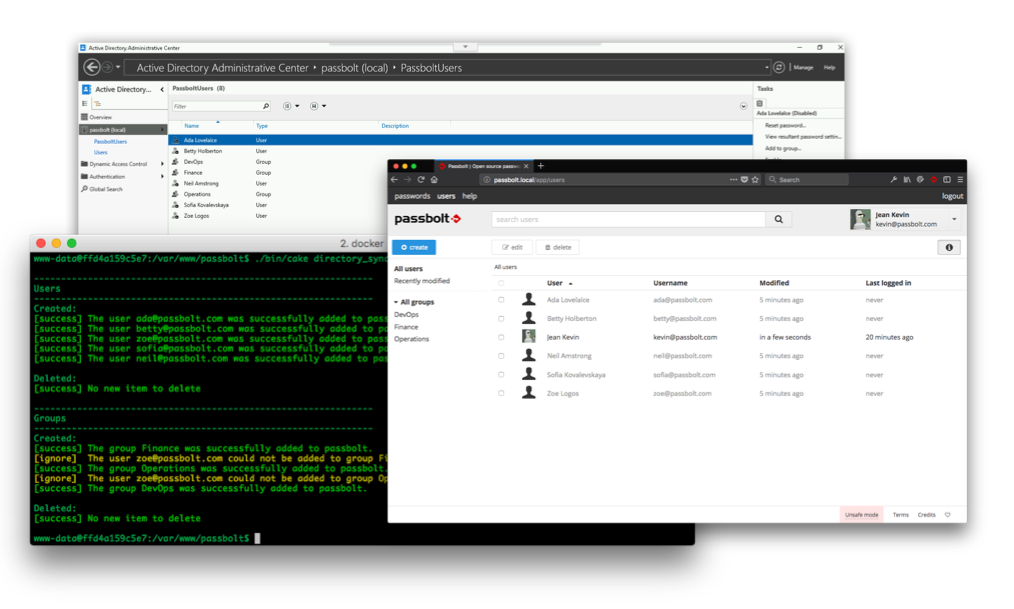The image size is (1014, 609).
Task: Click forward arrow in Active Directory window
Action: pos(108,67)
